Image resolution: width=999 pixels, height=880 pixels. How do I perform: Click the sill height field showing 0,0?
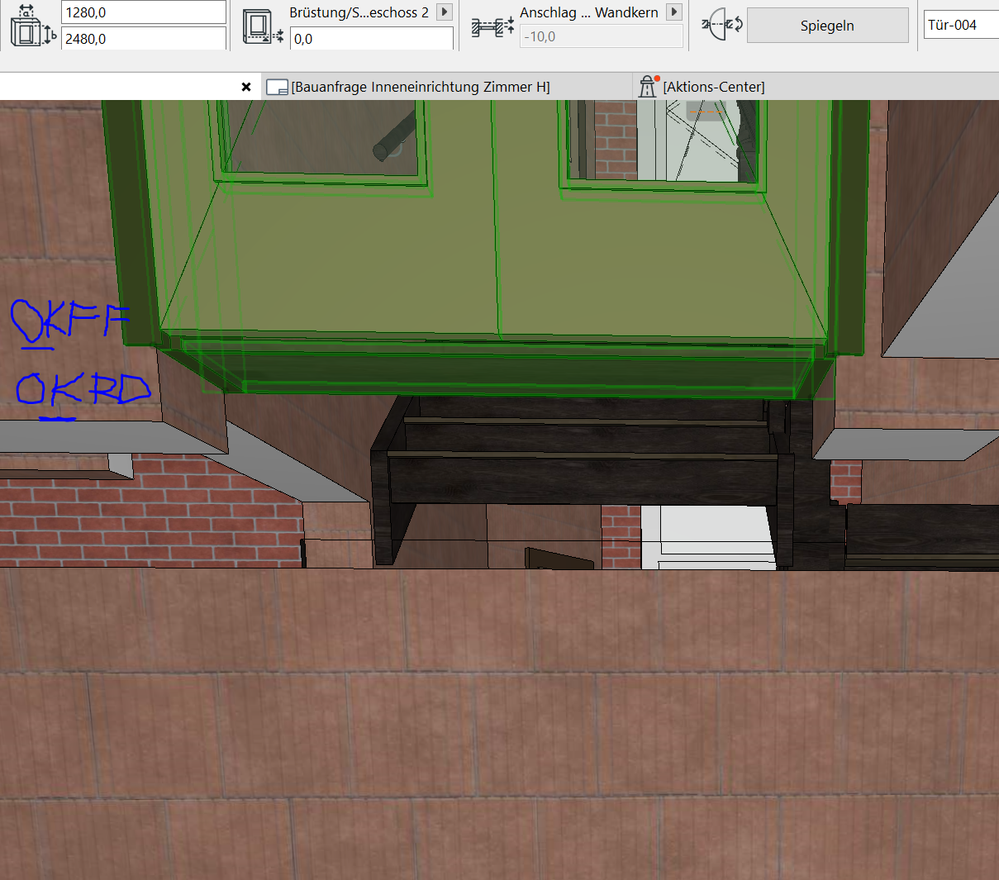[371, 39]
